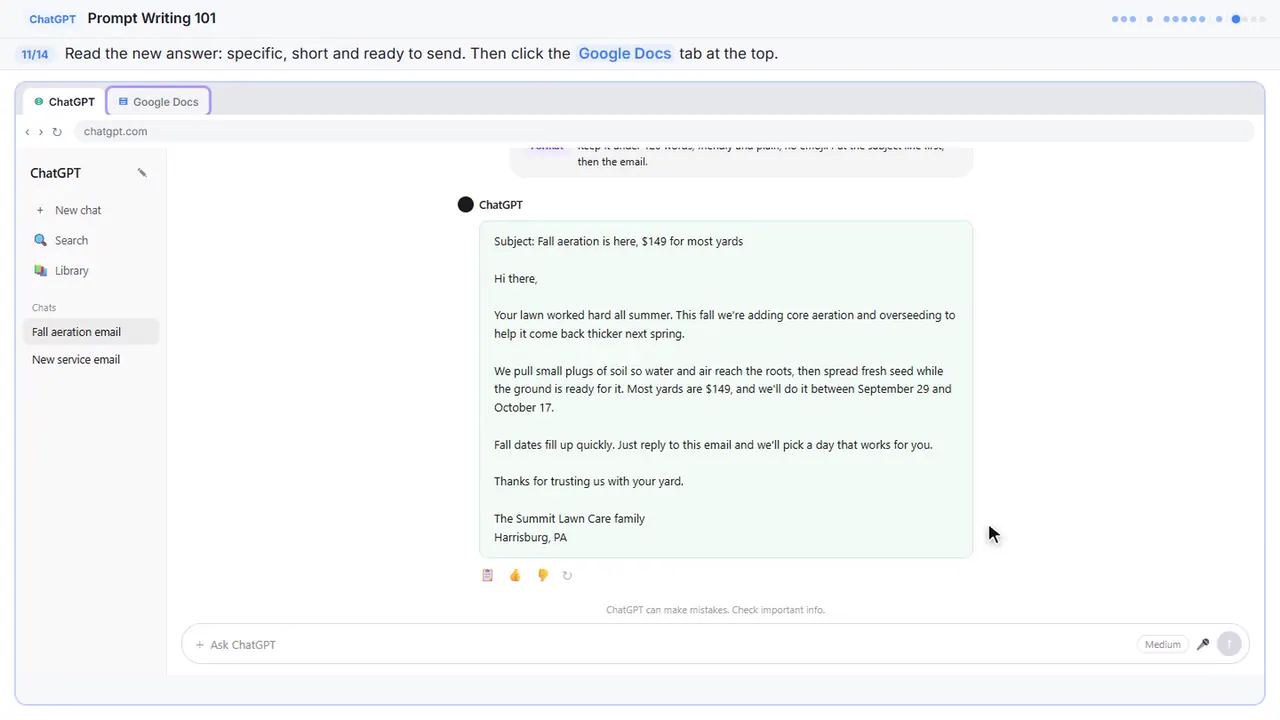
Task: Open the New service email chat
Action: click(91, 359)
